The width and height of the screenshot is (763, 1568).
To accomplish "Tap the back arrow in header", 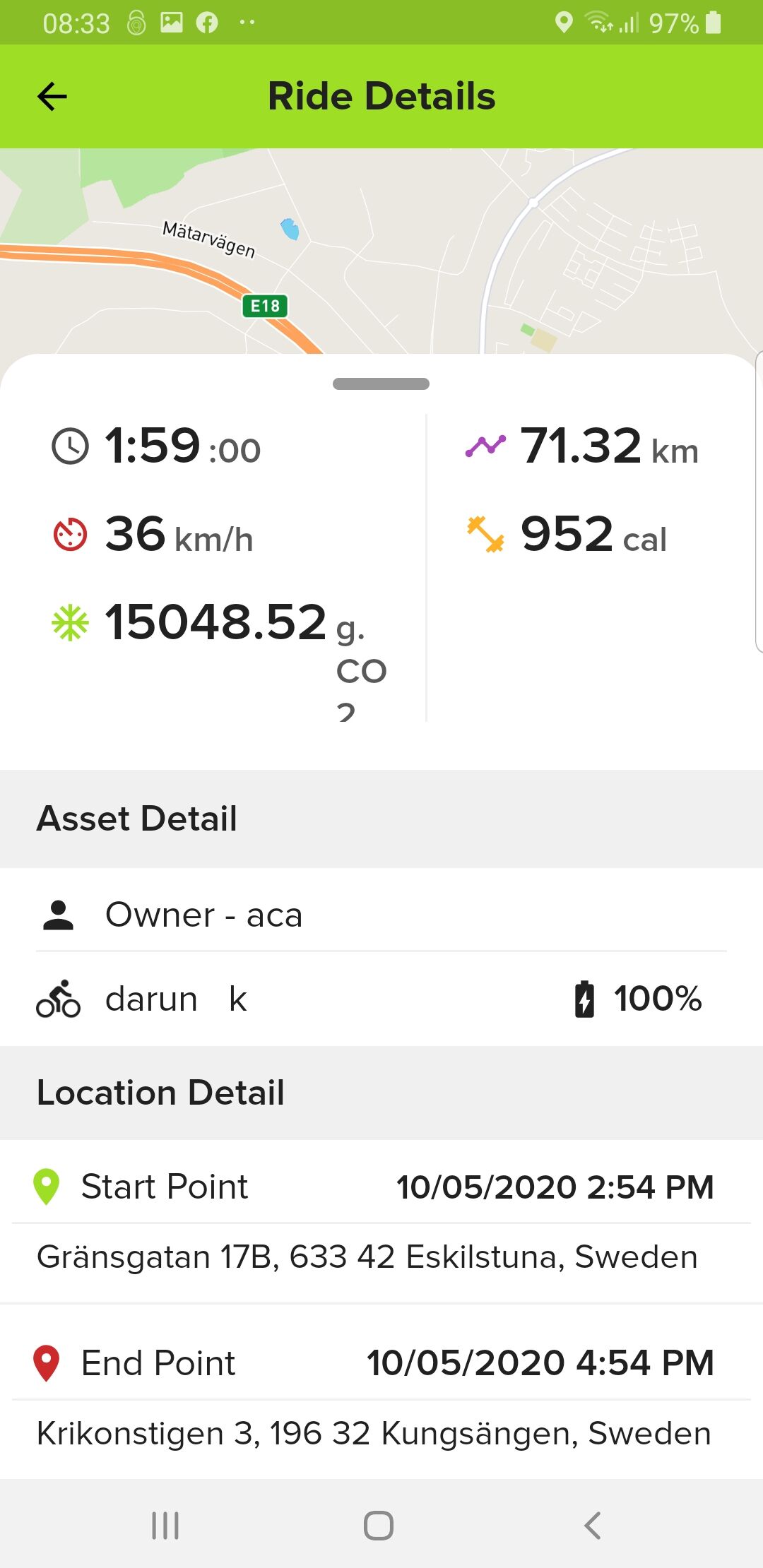I will pos(52,97).
